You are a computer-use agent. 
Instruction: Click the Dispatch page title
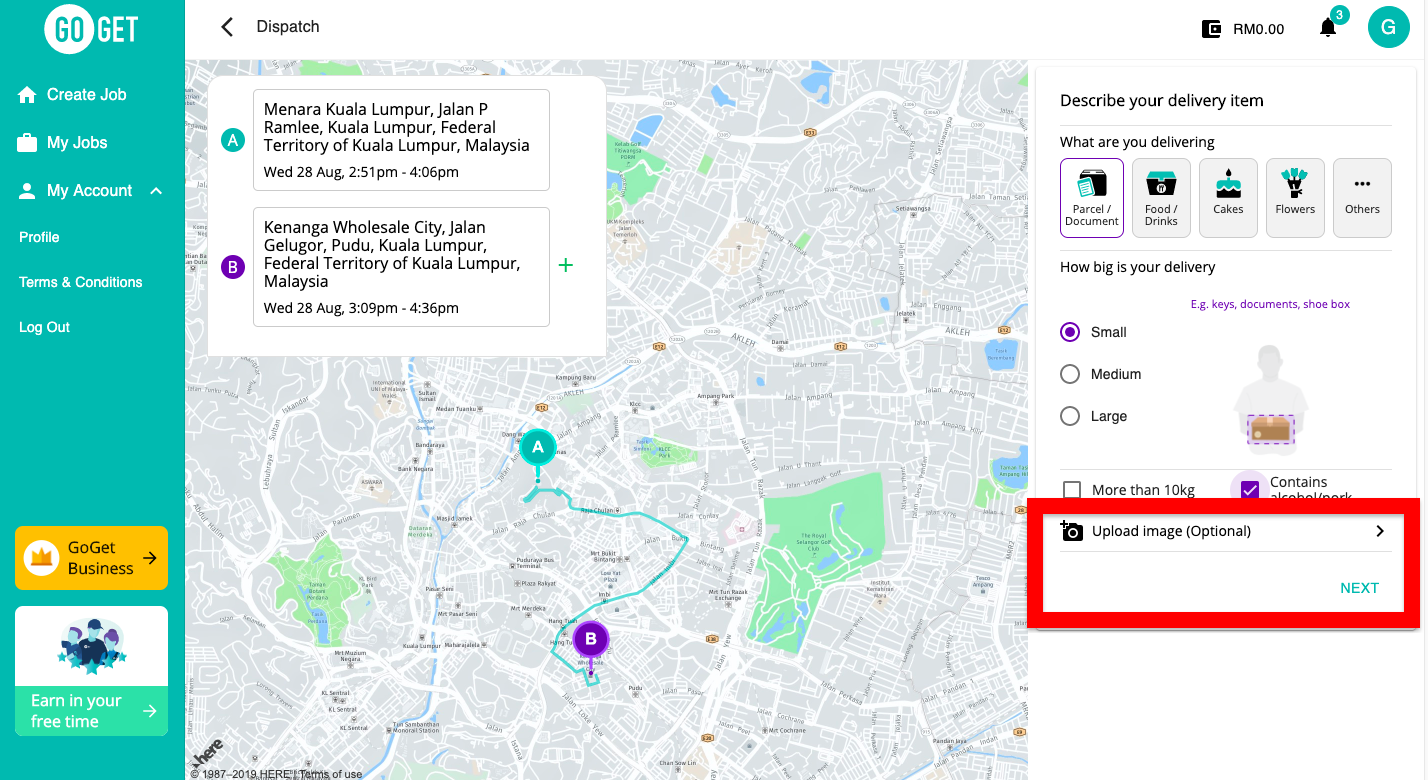pyautogui.click(x=288, y=26)
